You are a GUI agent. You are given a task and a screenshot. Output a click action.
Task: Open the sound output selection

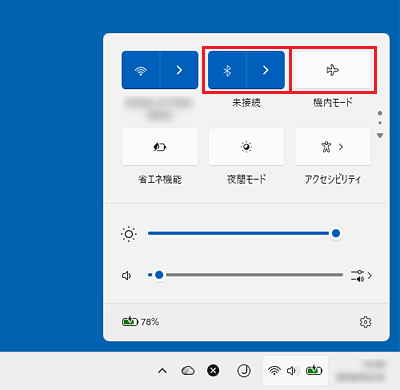(x=361, y=276)
